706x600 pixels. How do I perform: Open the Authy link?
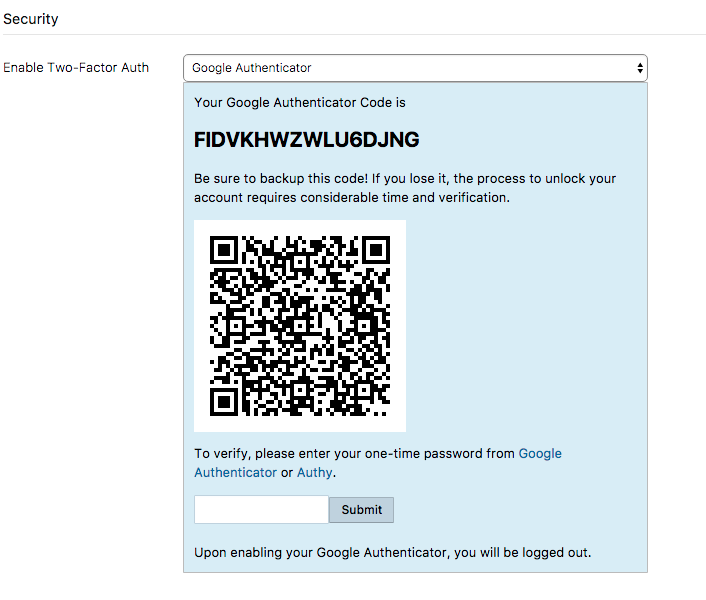pyautogui.click(x=314, y=473)
